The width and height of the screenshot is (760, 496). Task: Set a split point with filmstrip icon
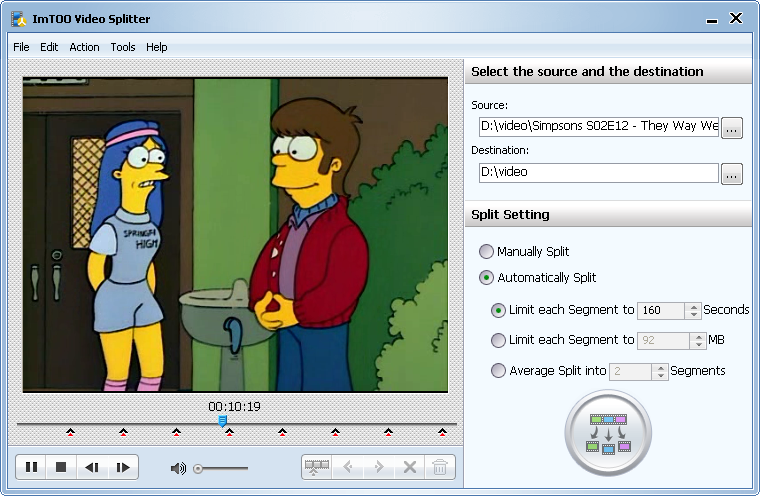[317, 467]
